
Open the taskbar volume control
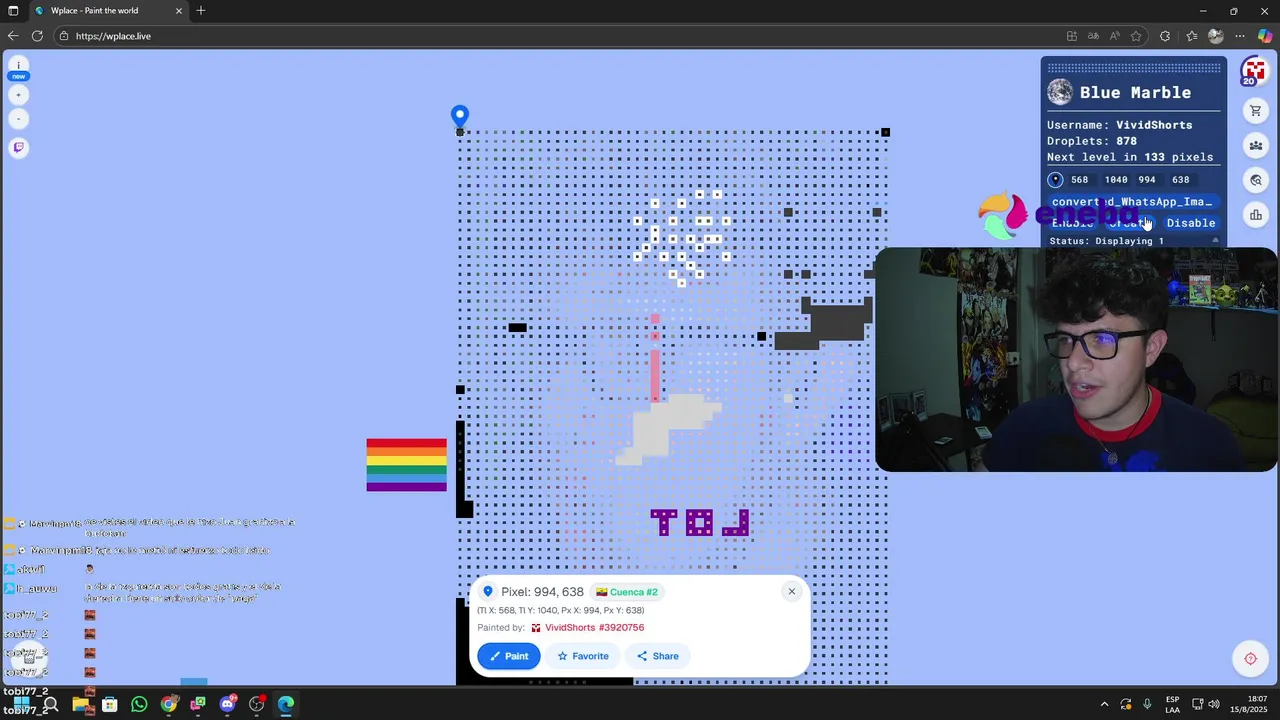coord(1214,704)
